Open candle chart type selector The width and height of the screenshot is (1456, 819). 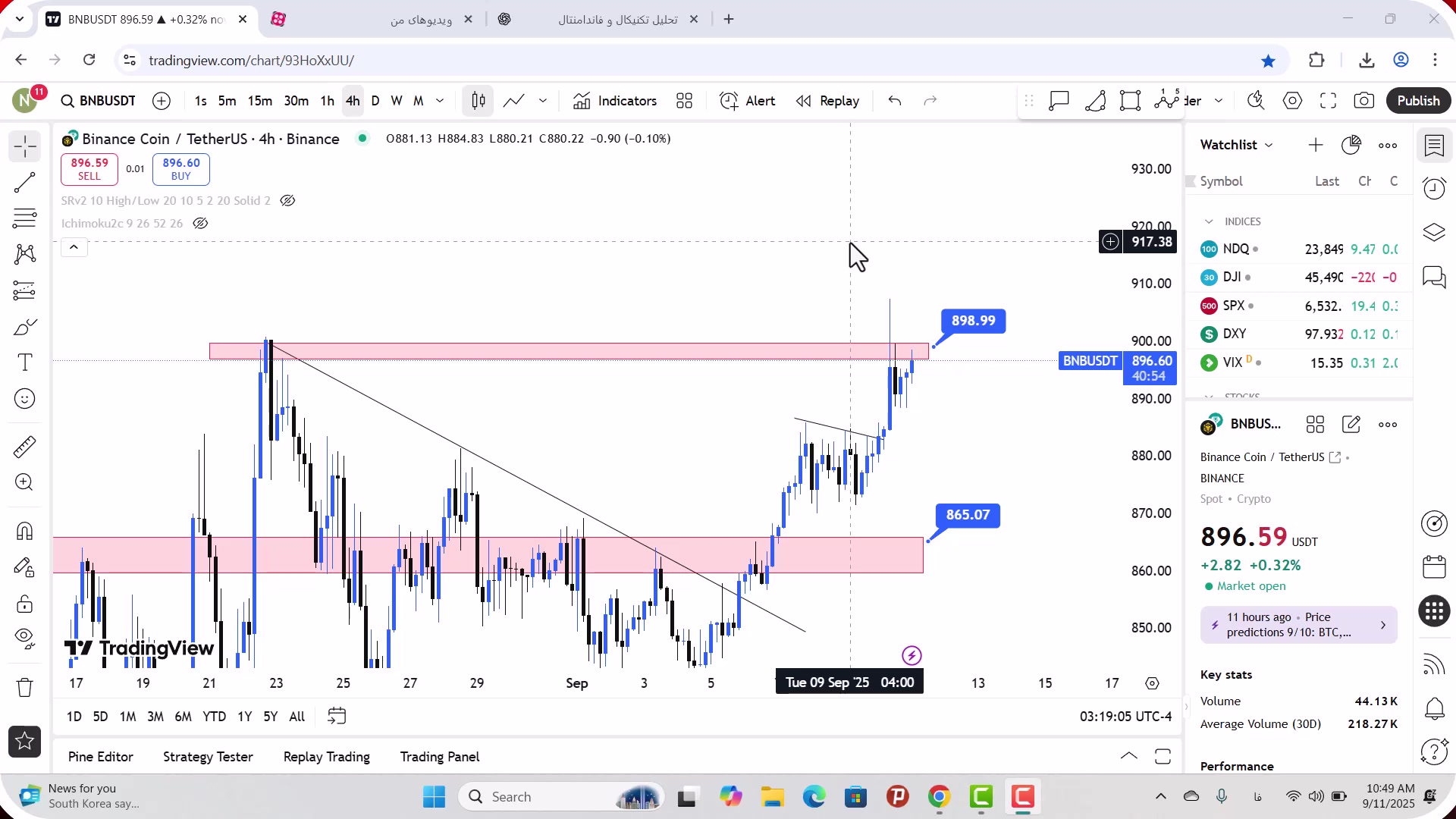click(478, 101)
